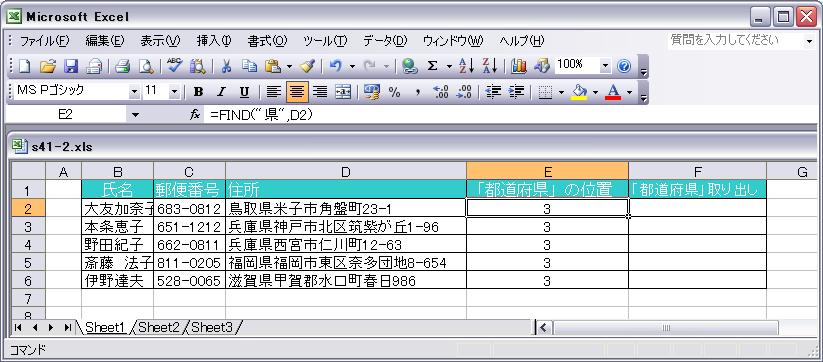The height and width of the screenshot is (362, 823).
Task: Expand the font size dropdown
Action: tap(175, 92)
